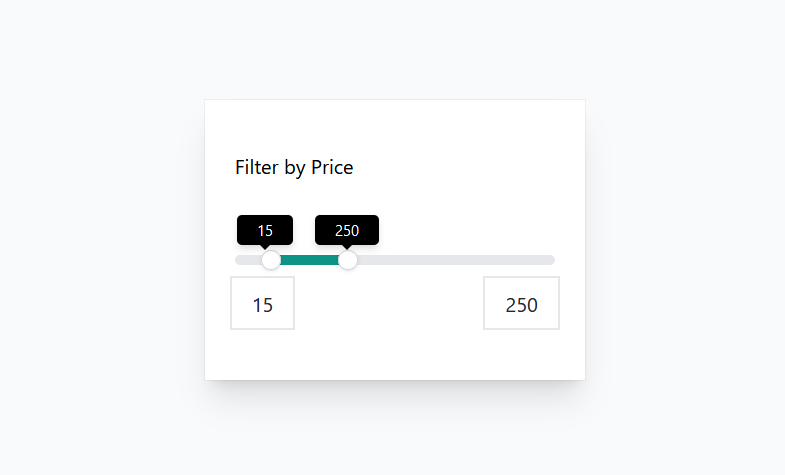Click the black tooltip showing 15
Viewport: 785px width, 475px height.
265,230
